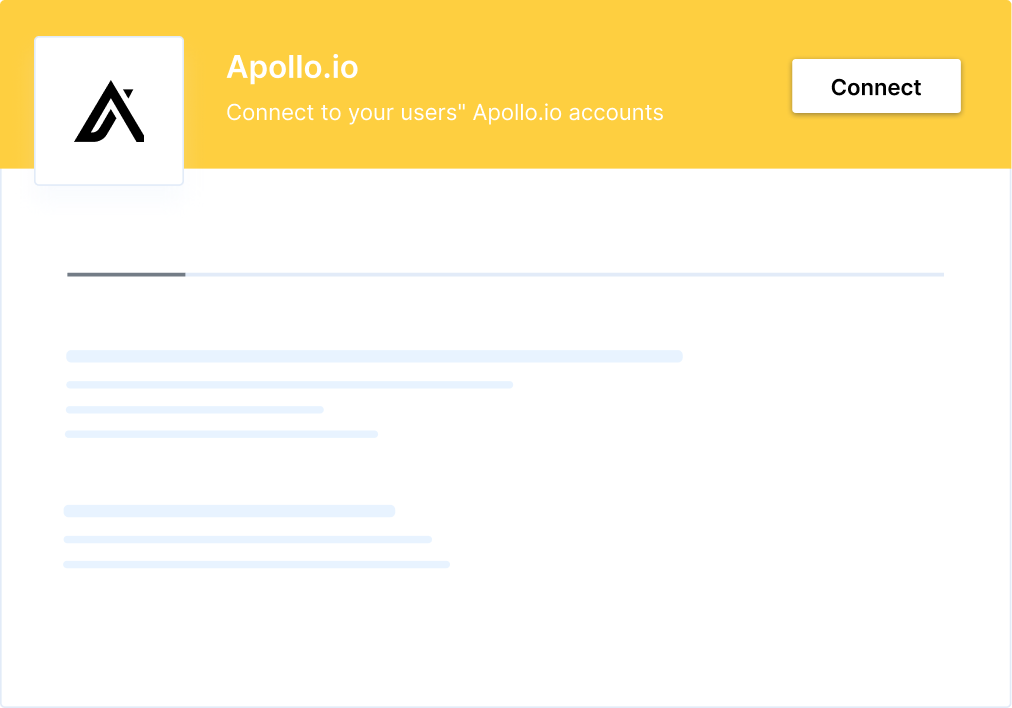Click the dark filled segment of the progress bar
1012x708 pixels.
pyautogui.click(x=125, y=274)
